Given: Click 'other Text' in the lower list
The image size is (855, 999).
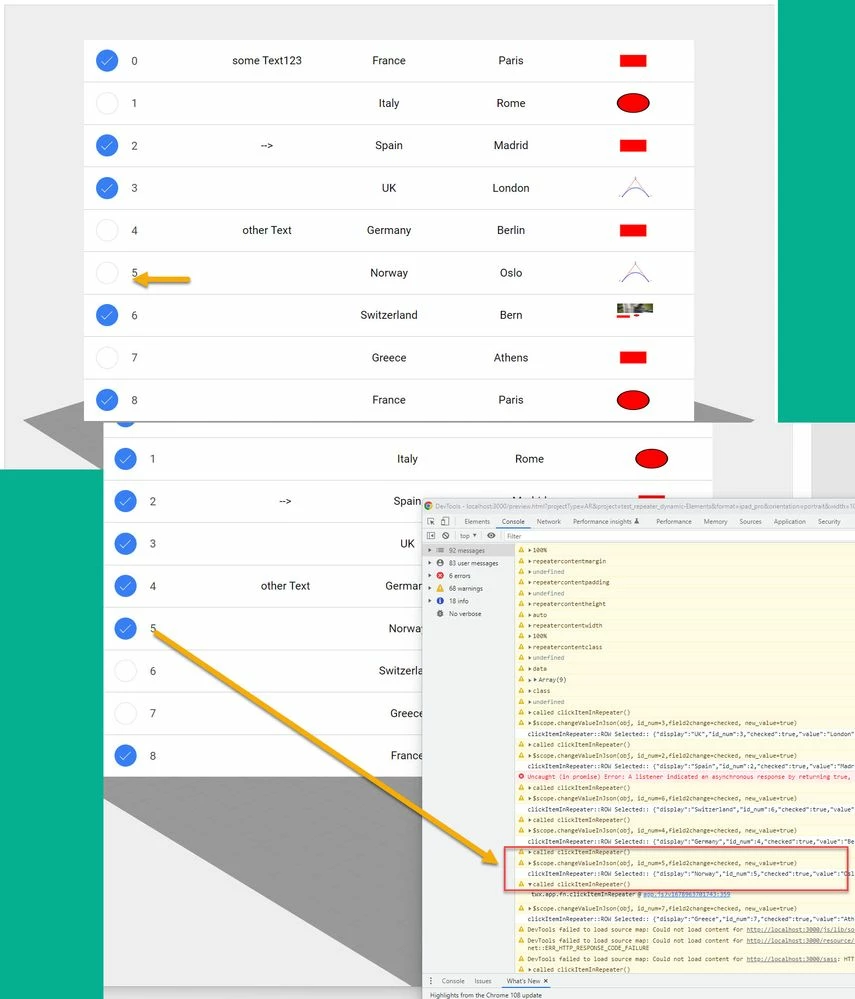Looking at the screenshot, I should pyautogui.click(x=285, y=586).
